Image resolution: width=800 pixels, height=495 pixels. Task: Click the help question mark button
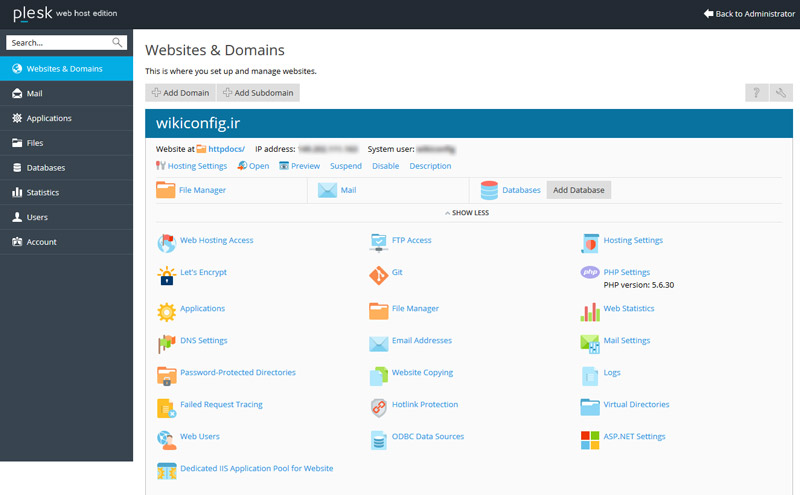click(x=757, y=92)
